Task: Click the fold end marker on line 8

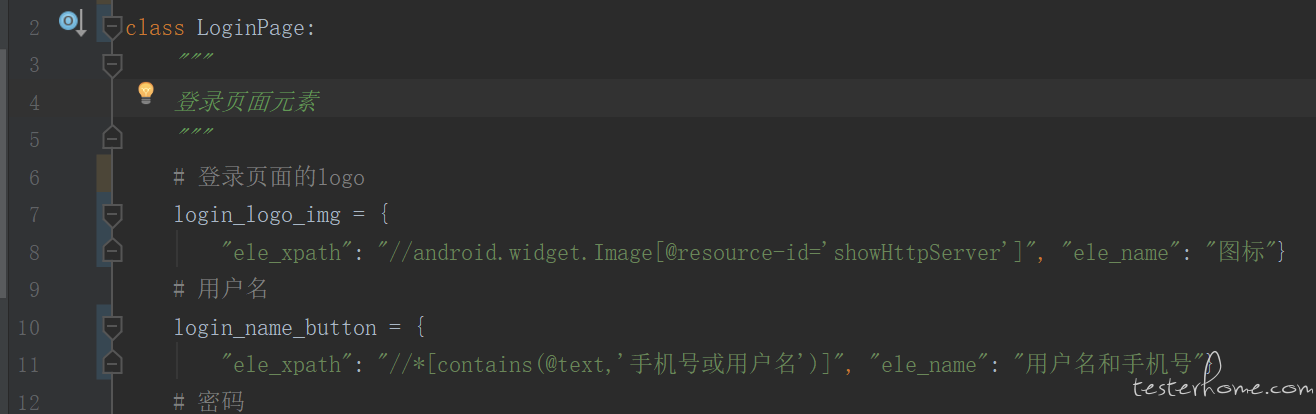Action: tap(112, 250)
